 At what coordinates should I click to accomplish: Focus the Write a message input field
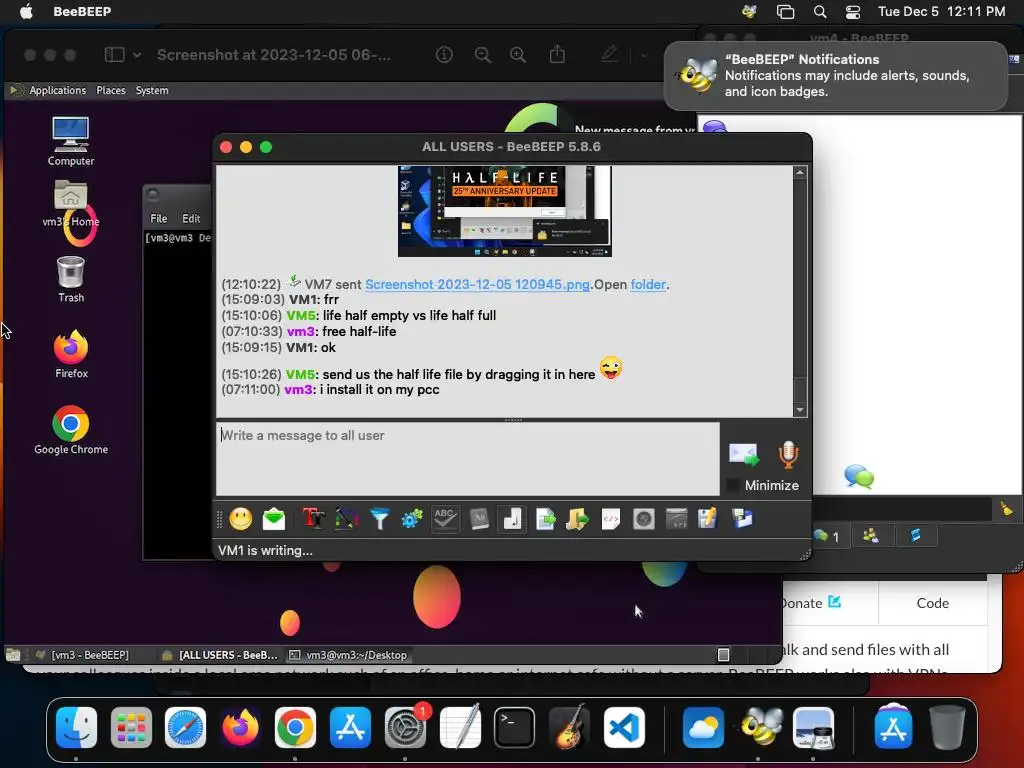point(468,458)
